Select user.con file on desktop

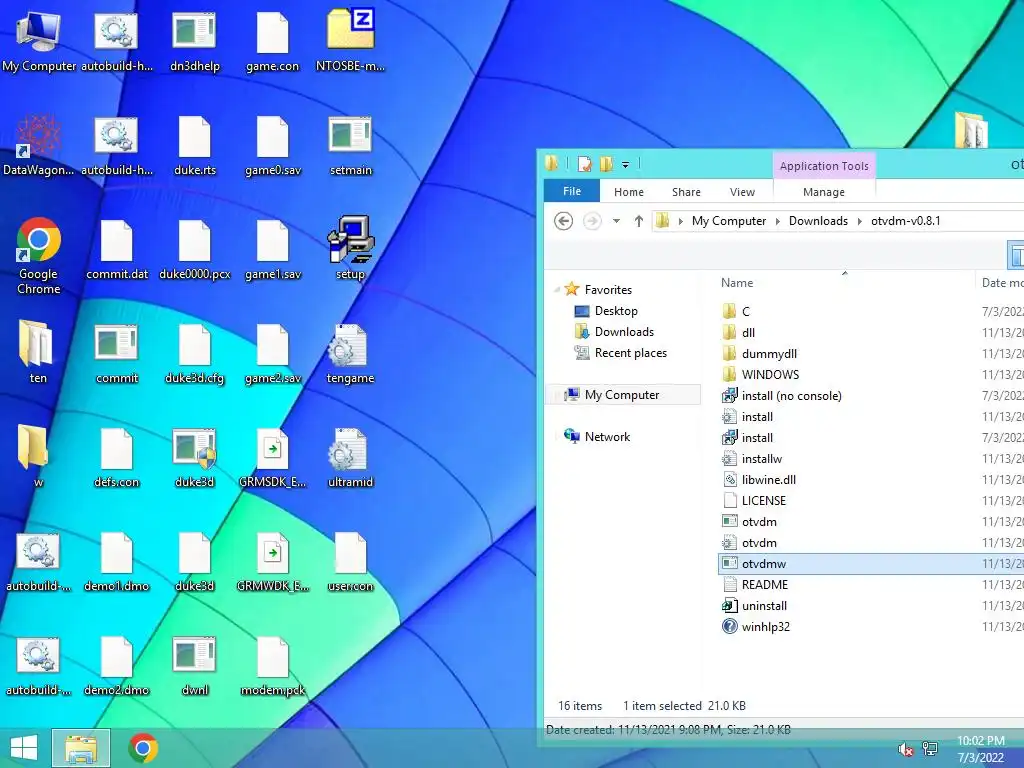(x=350, y=560)
